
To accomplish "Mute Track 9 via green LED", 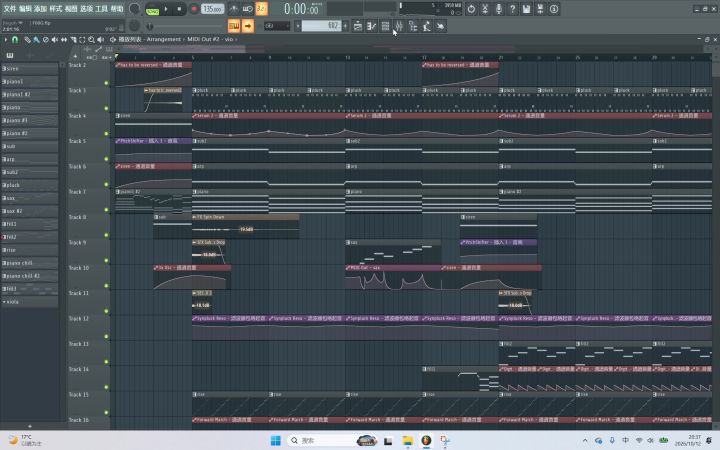I will (x=106, y=260).
